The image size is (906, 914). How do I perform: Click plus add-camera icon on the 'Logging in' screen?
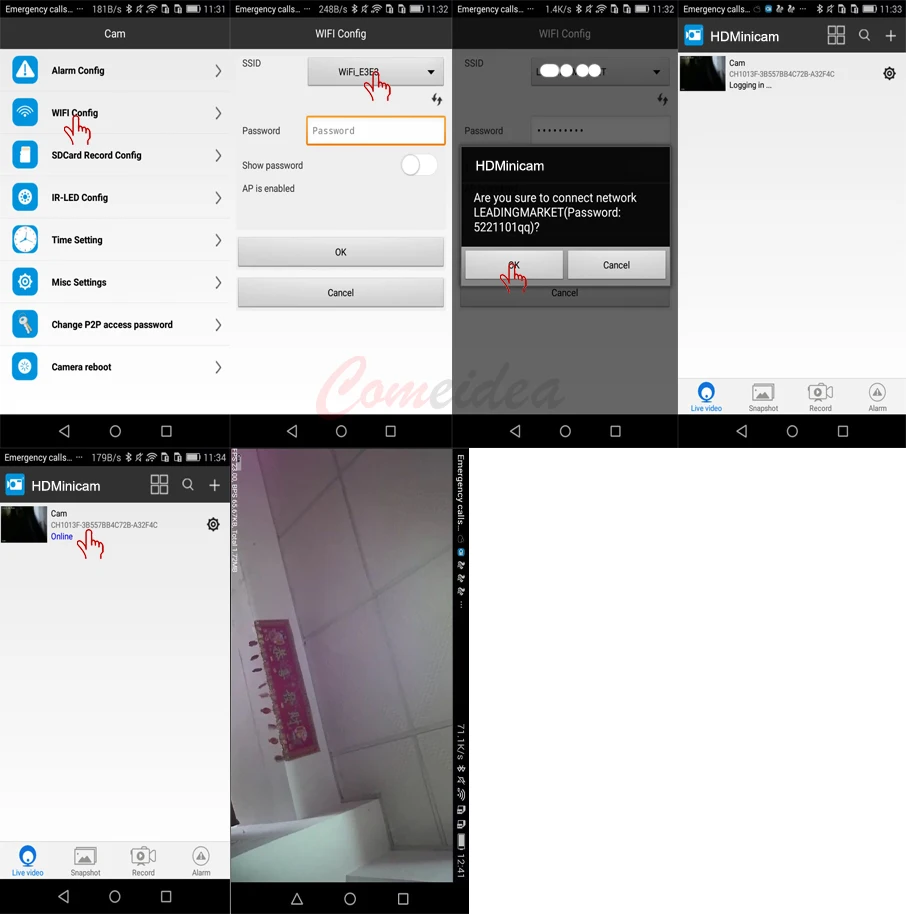tap(891, 36)
